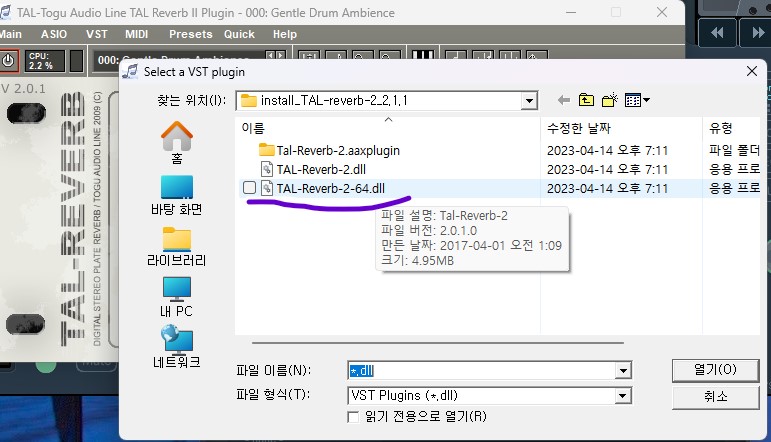Viewport: 771px width, 442px height.
Task: Click lower black knob on TAL-Reverb panel
Action: click(x=25, y=324)
